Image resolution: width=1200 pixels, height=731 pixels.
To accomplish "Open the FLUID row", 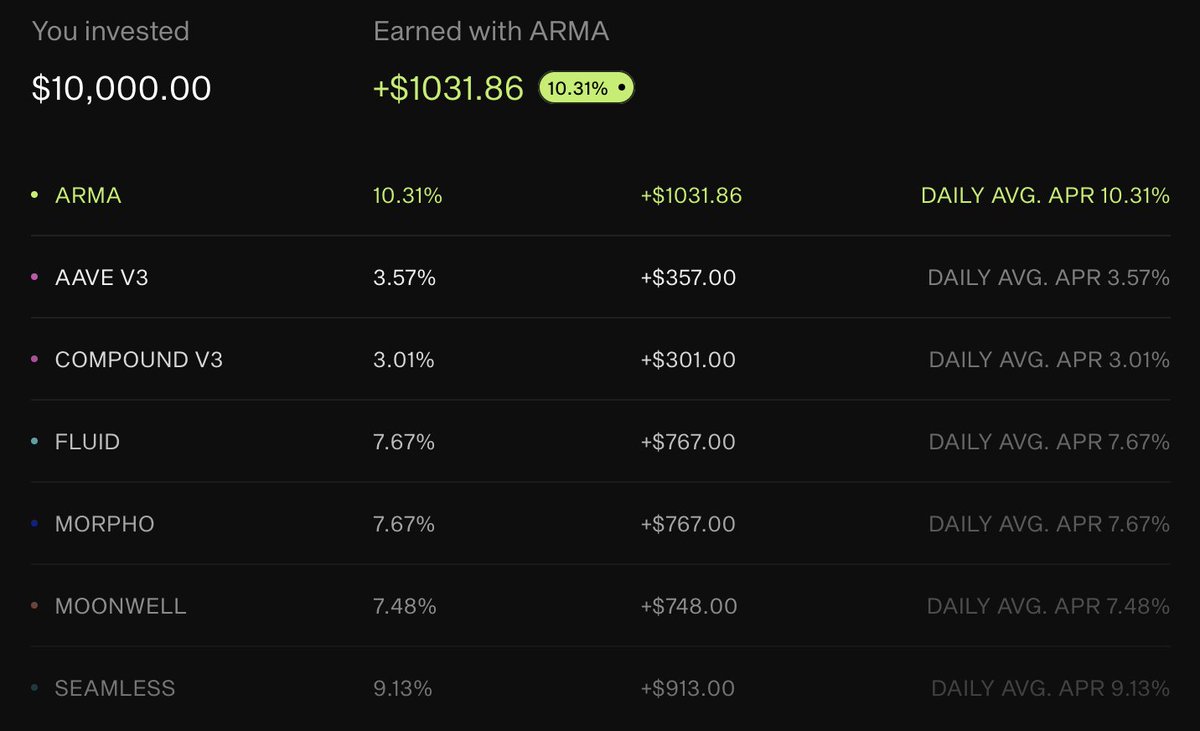I will click(x=600, y=442).
